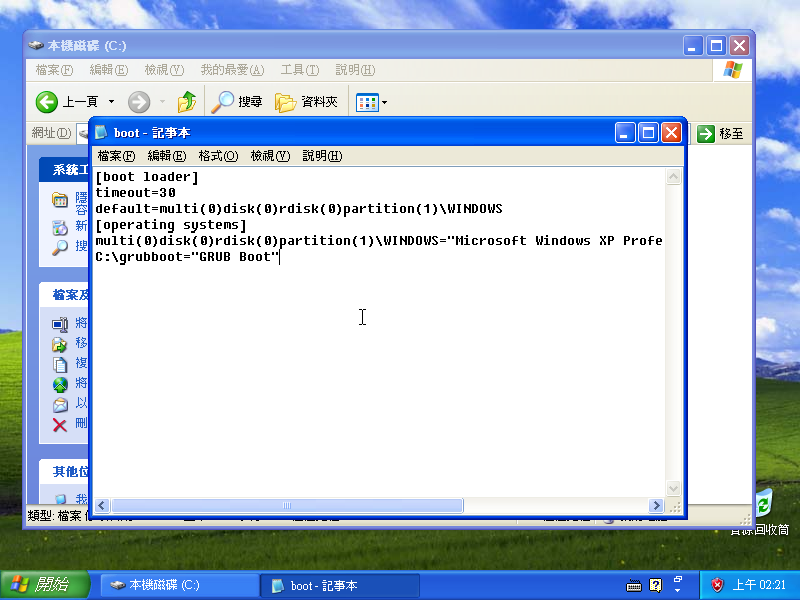Open Explorer's 編輯(E) menu
800x600 pixels.
click(109, 70)
